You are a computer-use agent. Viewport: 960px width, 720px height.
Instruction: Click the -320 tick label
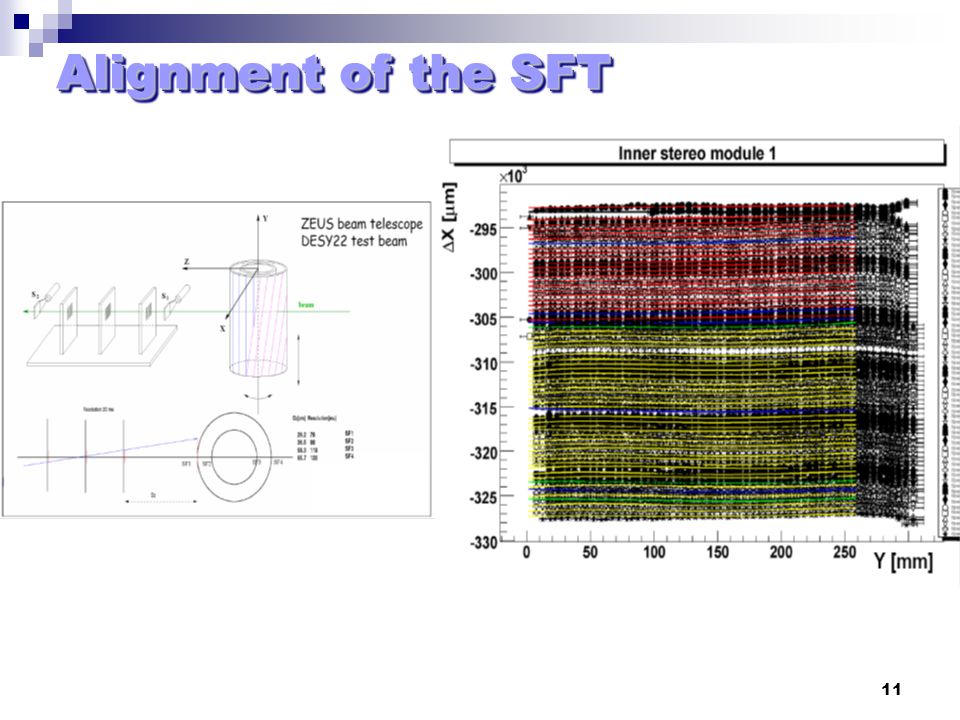[484, 453]
